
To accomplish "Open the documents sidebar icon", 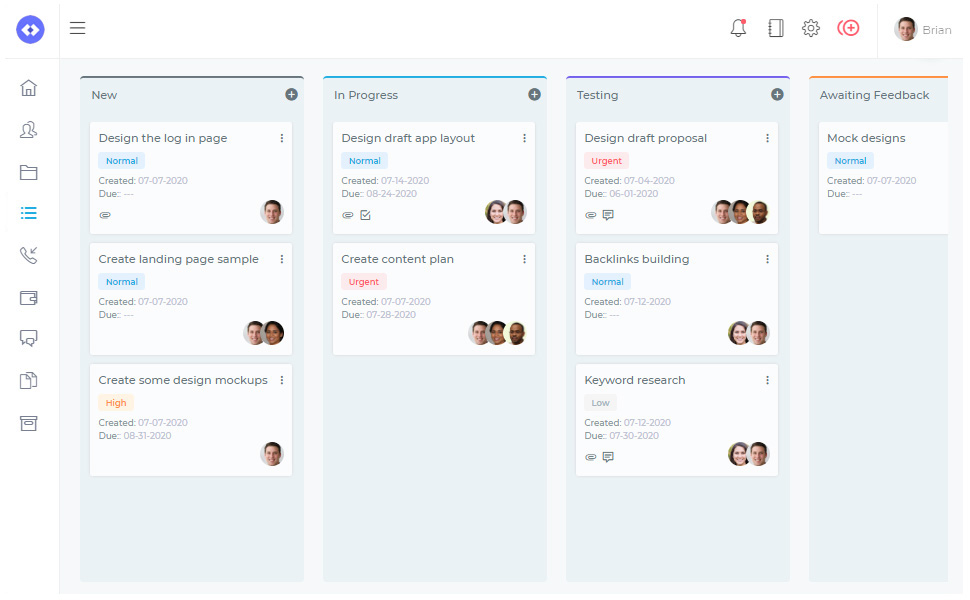I will (28, 380).
